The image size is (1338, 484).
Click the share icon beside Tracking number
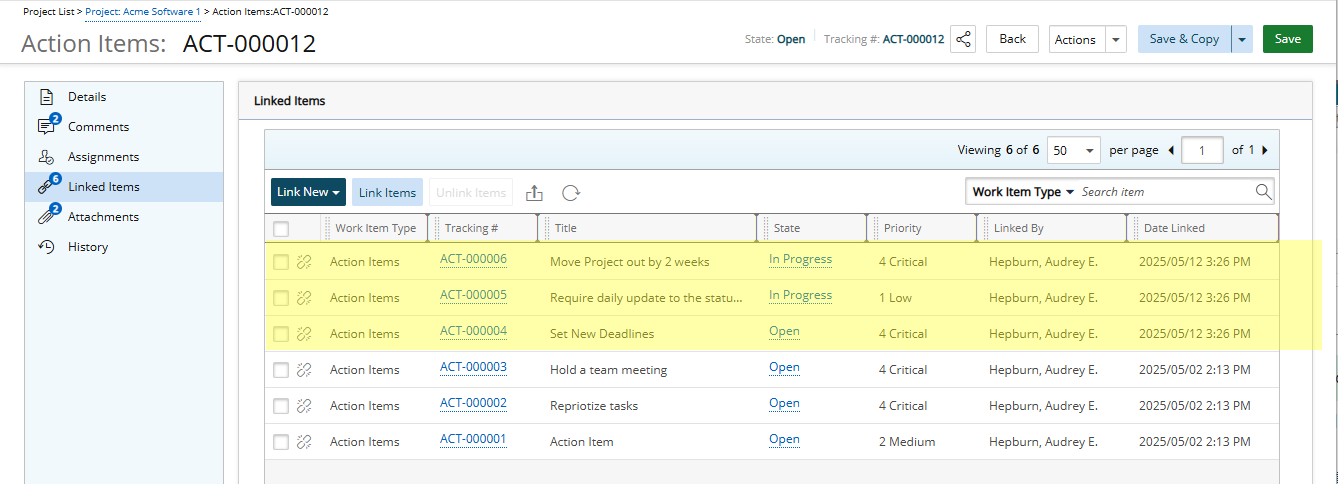coord(963,39)
